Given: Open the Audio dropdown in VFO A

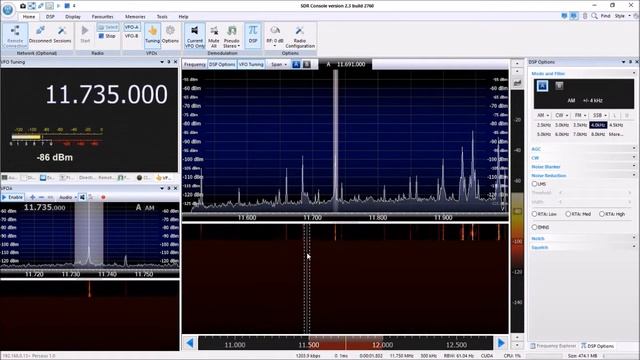Looking at the screenshot, I should [67, 197].
